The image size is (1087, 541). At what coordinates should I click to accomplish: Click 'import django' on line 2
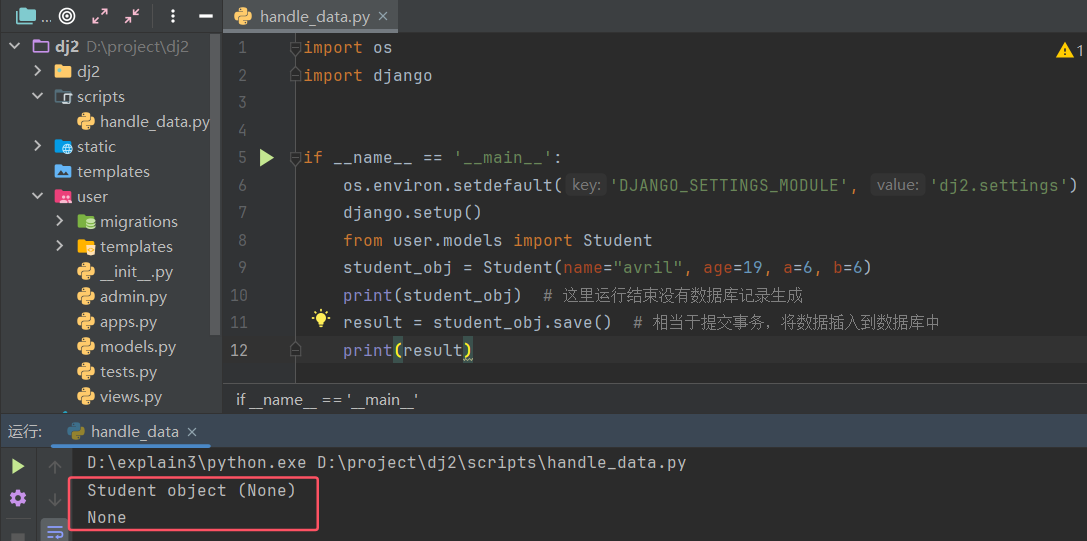pyautogui.click(x=367, y=76)
